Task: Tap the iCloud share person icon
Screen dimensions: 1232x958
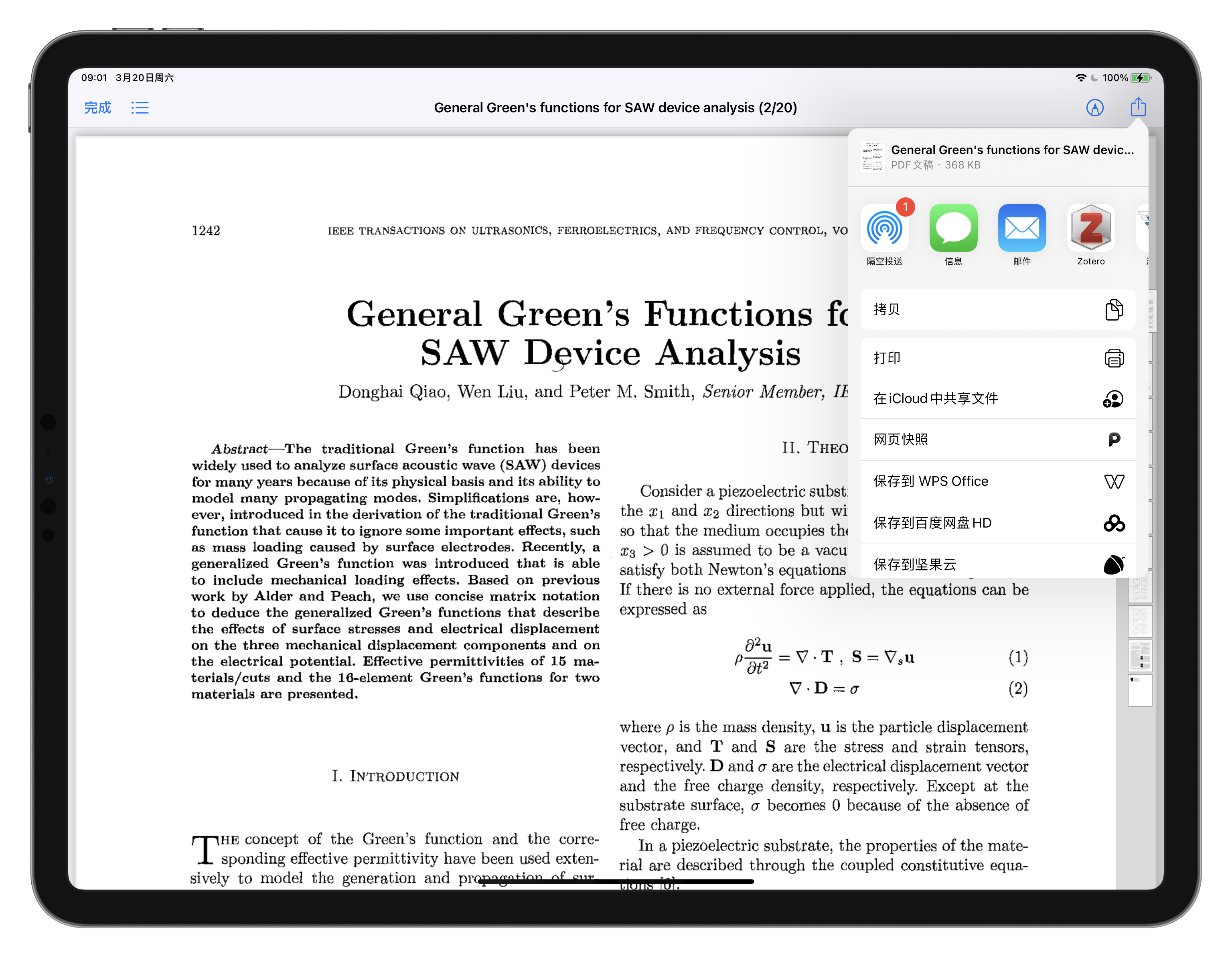Action: click(1113, 399)
